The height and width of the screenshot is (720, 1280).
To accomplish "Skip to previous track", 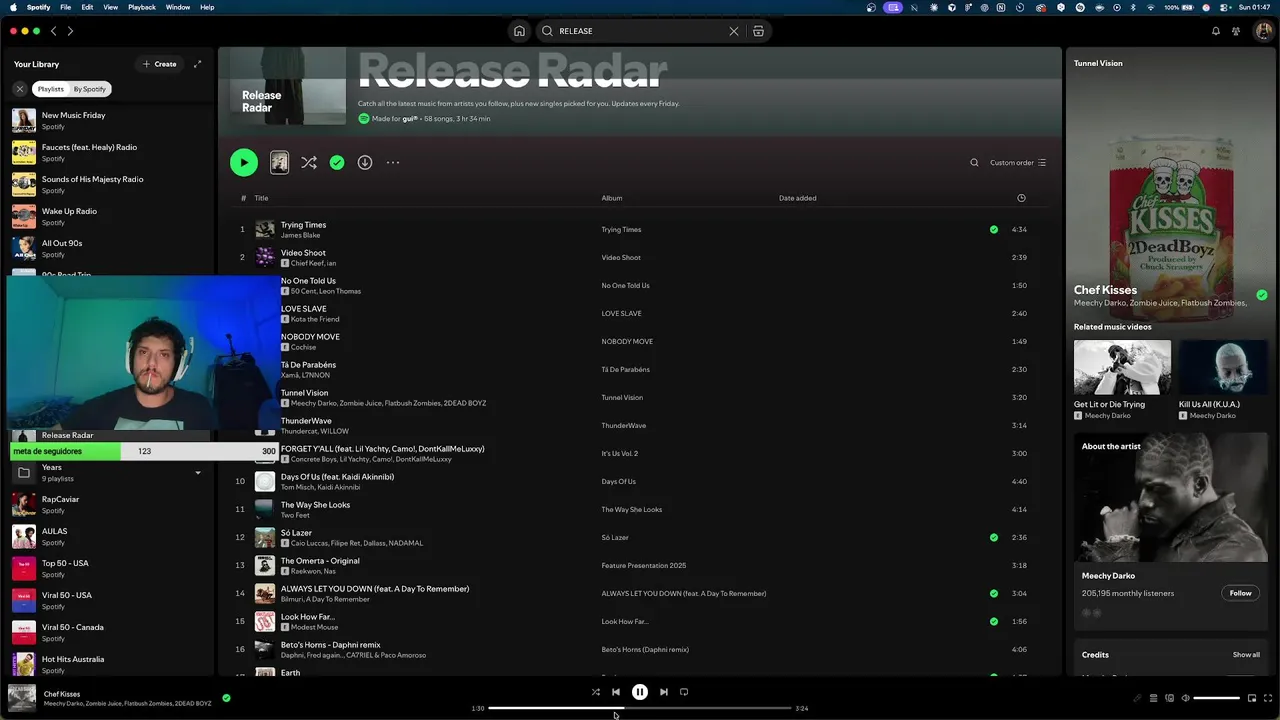I will pyautogui.click(x=616, y=692).
